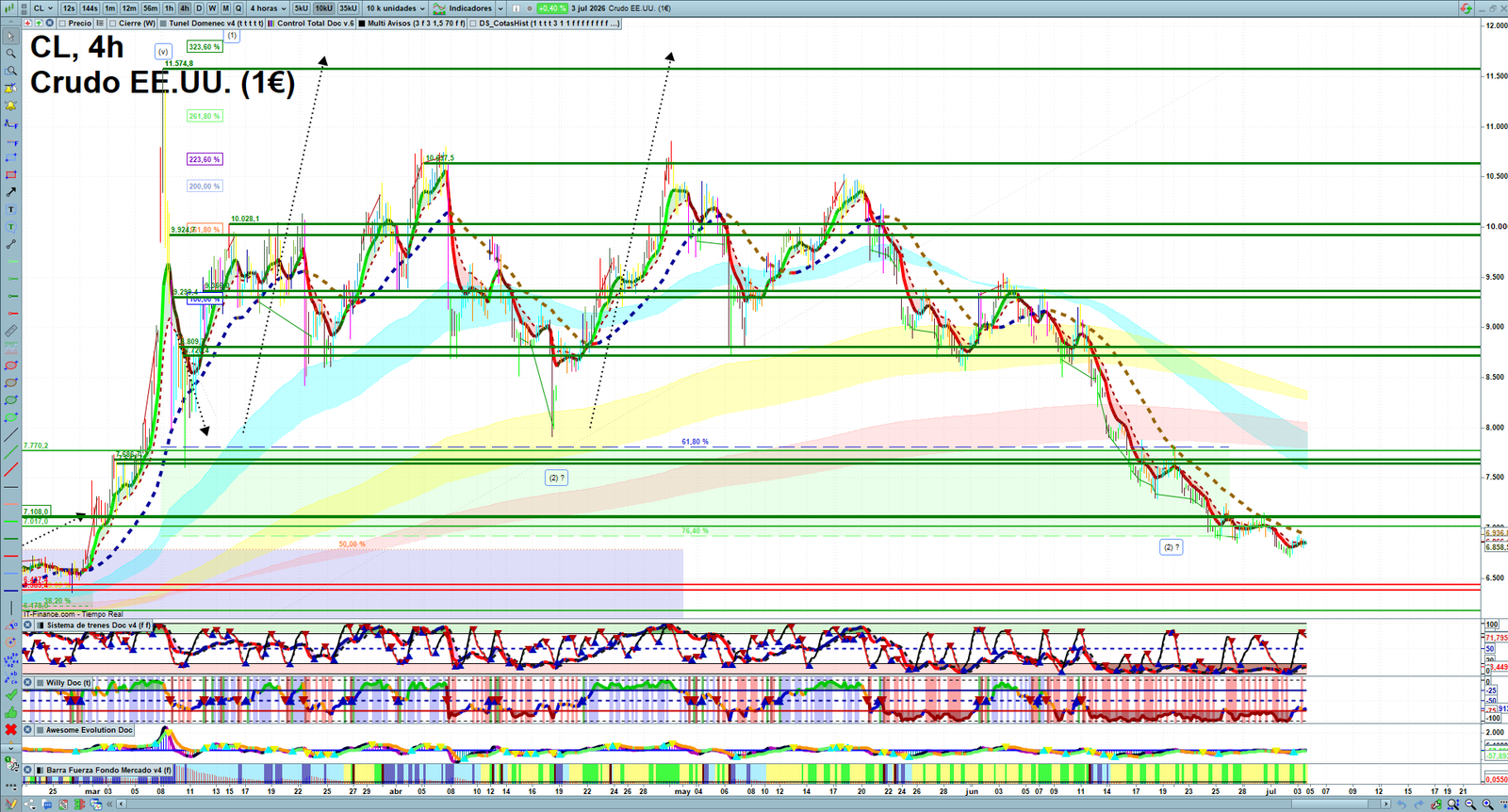Click the 5kU units button

click(301, 8)
